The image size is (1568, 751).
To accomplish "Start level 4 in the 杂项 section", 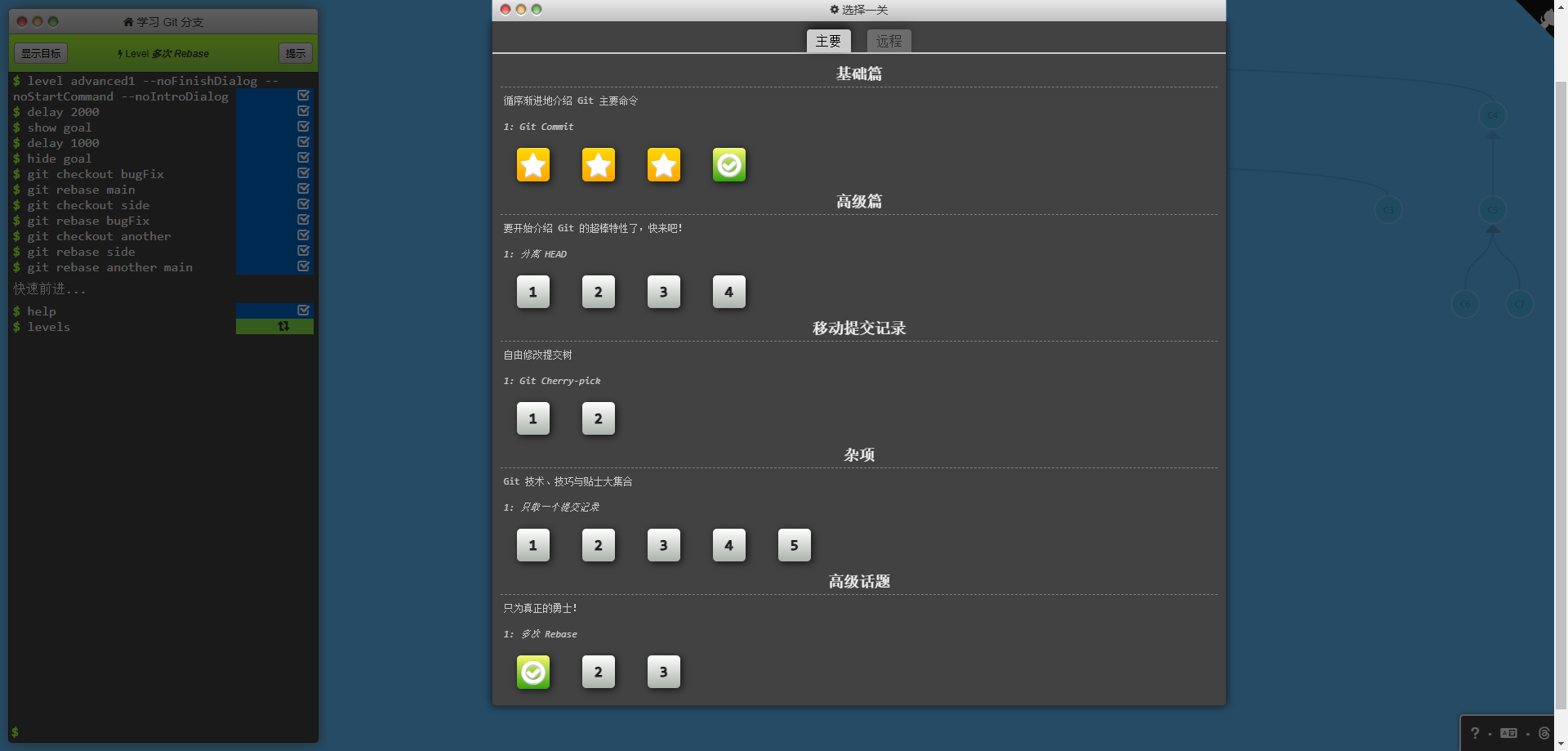I will pyautogui.click(x=729, y=545).
